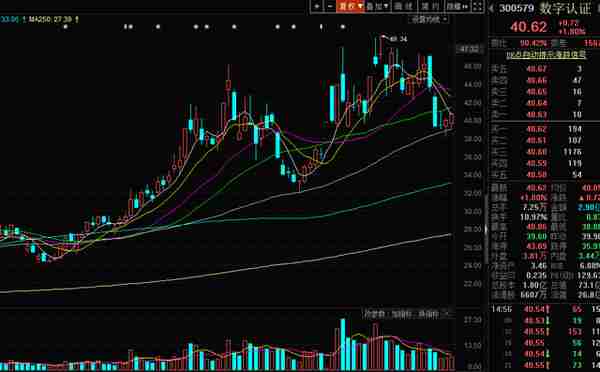Click the 隐藏 hide panel button
Screen dimensions: 600x372
(457, 6)
